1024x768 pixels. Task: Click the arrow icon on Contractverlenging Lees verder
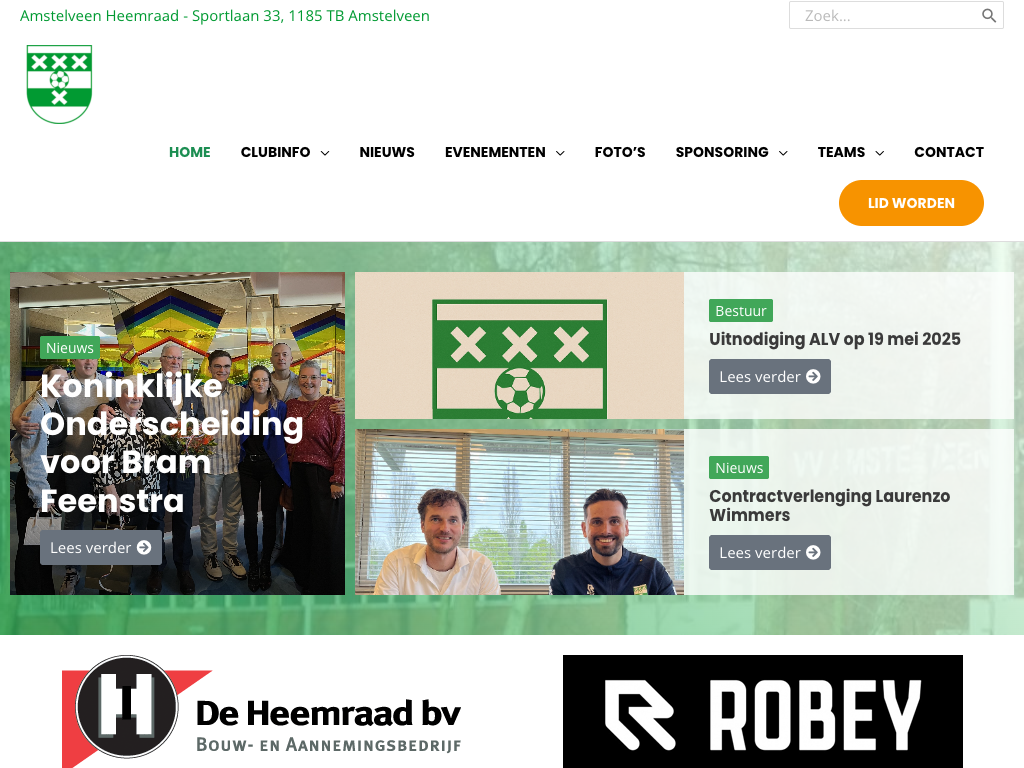click(813, 552)
